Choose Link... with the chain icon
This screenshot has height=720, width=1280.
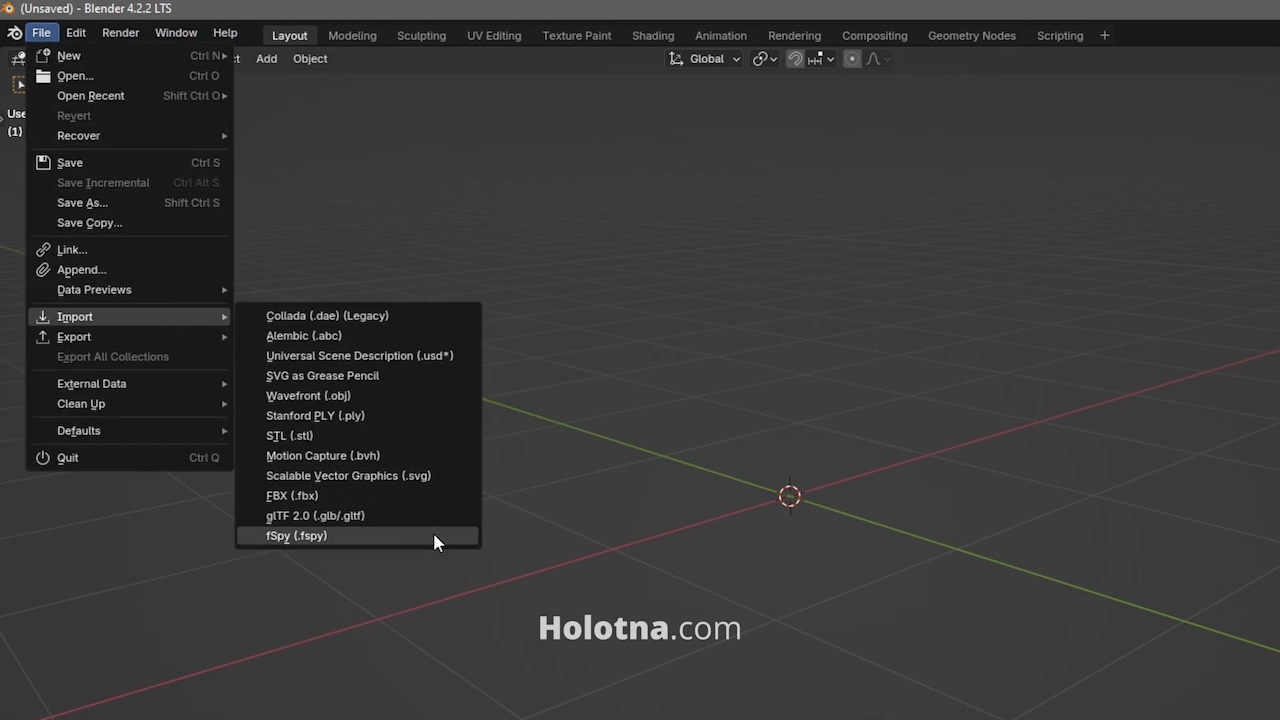[x=130, y=250]
